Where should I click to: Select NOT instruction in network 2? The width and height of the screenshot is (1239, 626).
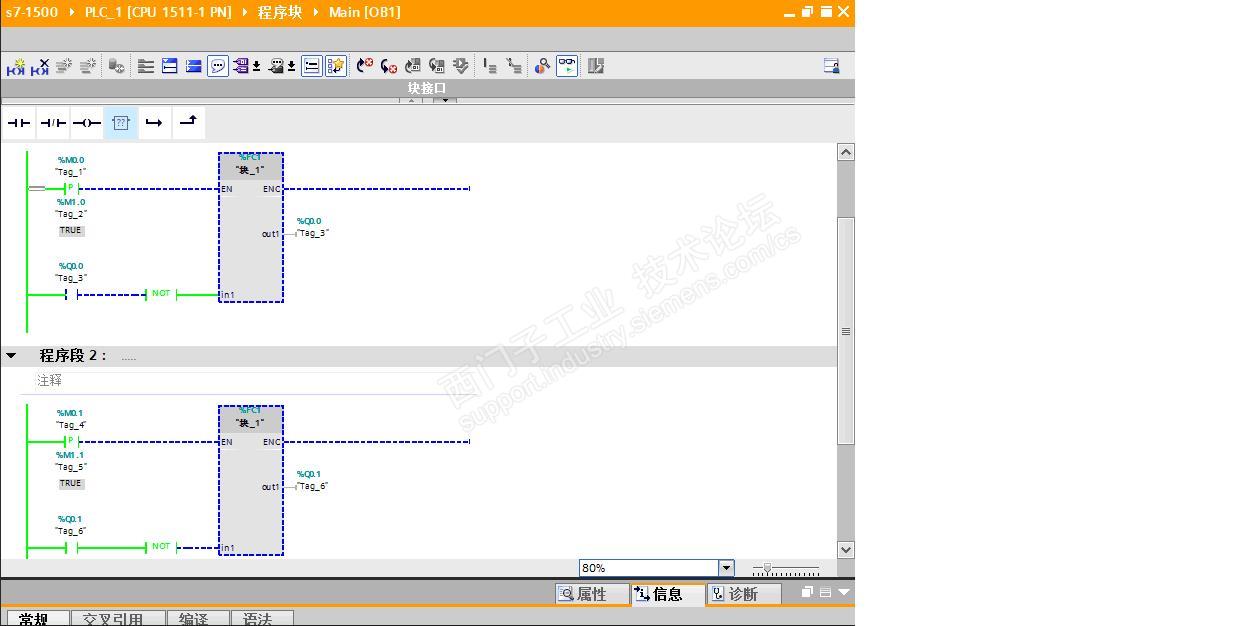161,547
